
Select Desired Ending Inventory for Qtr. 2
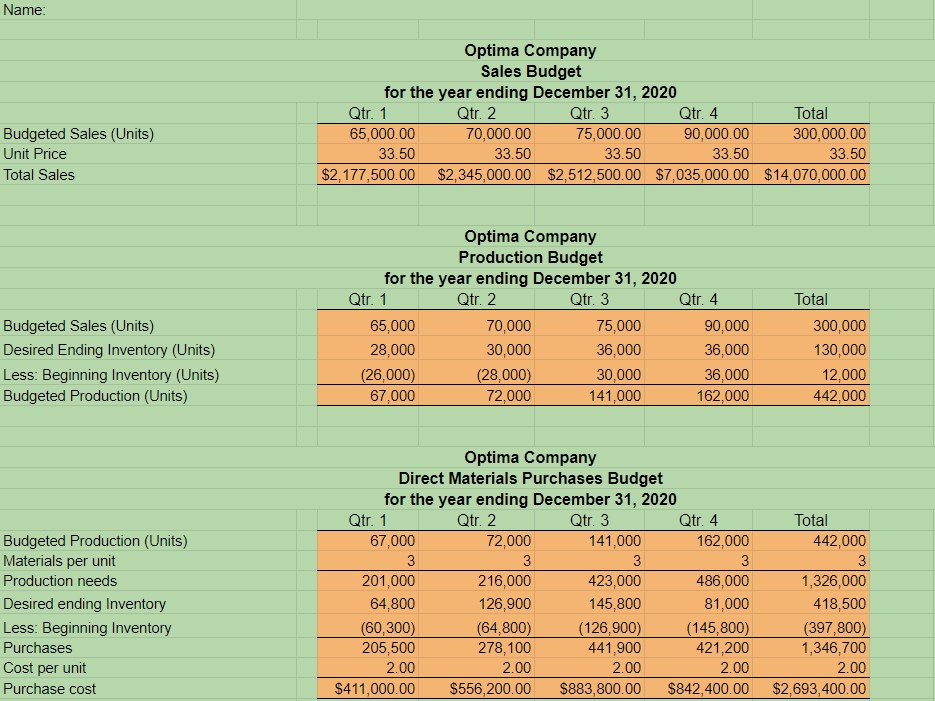(476, 349)
